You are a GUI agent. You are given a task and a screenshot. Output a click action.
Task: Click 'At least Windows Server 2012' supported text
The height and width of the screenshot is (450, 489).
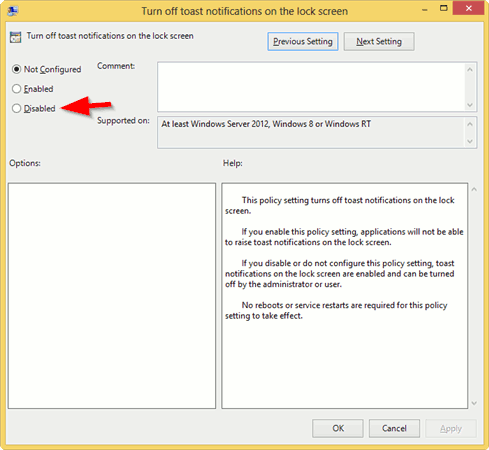click(266, 124)
